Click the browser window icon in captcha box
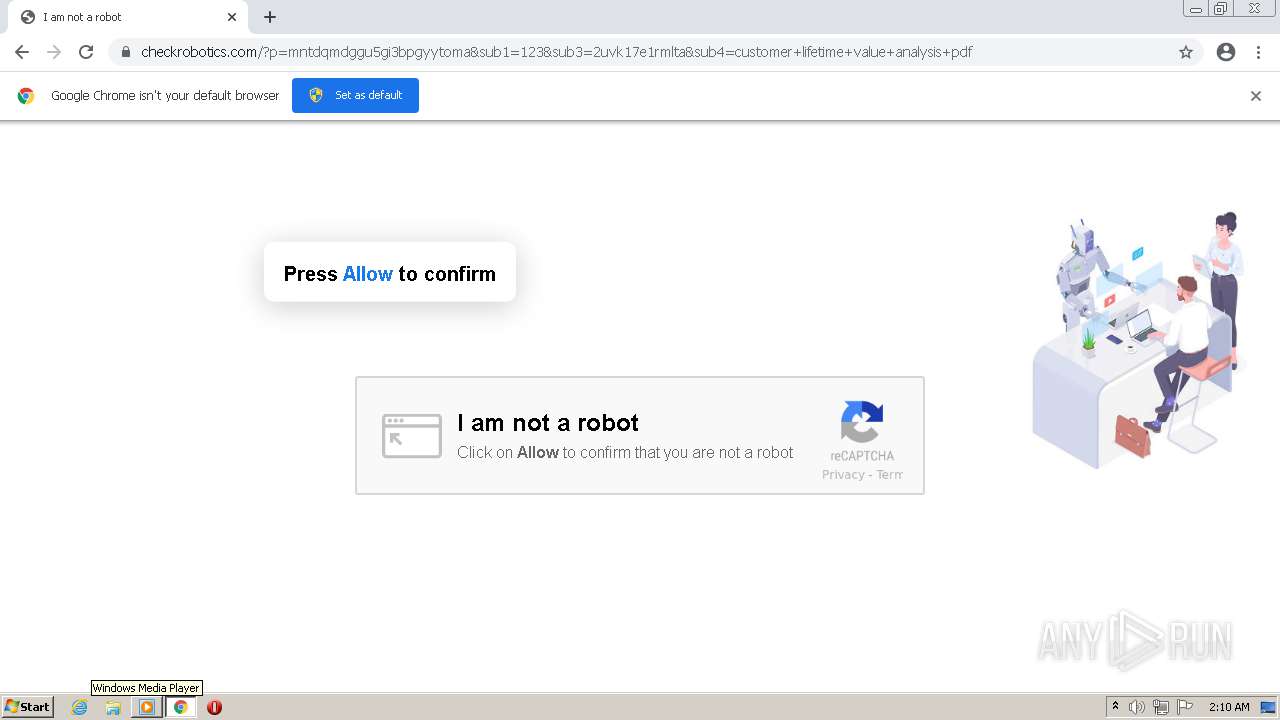This screenshot has width=1280, height=720. click(412, 436)
